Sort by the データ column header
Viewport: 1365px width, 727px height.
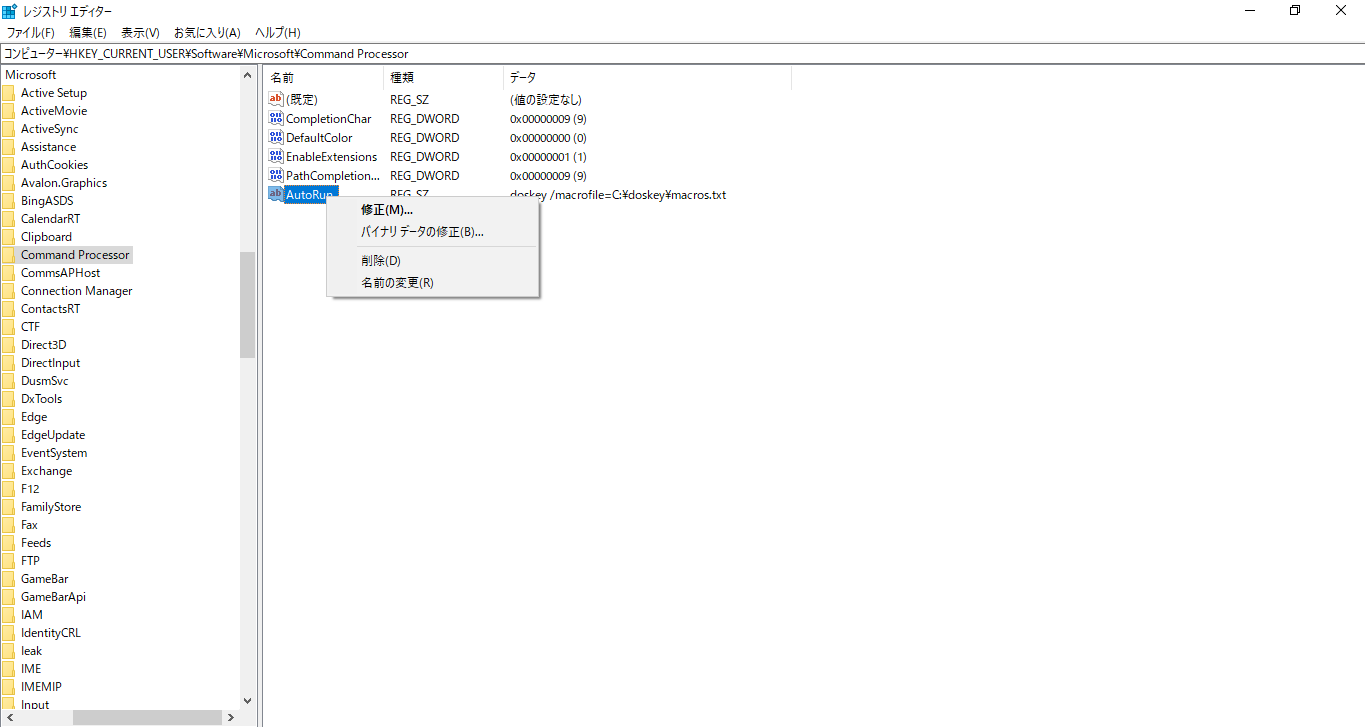(x=647, y=77)
